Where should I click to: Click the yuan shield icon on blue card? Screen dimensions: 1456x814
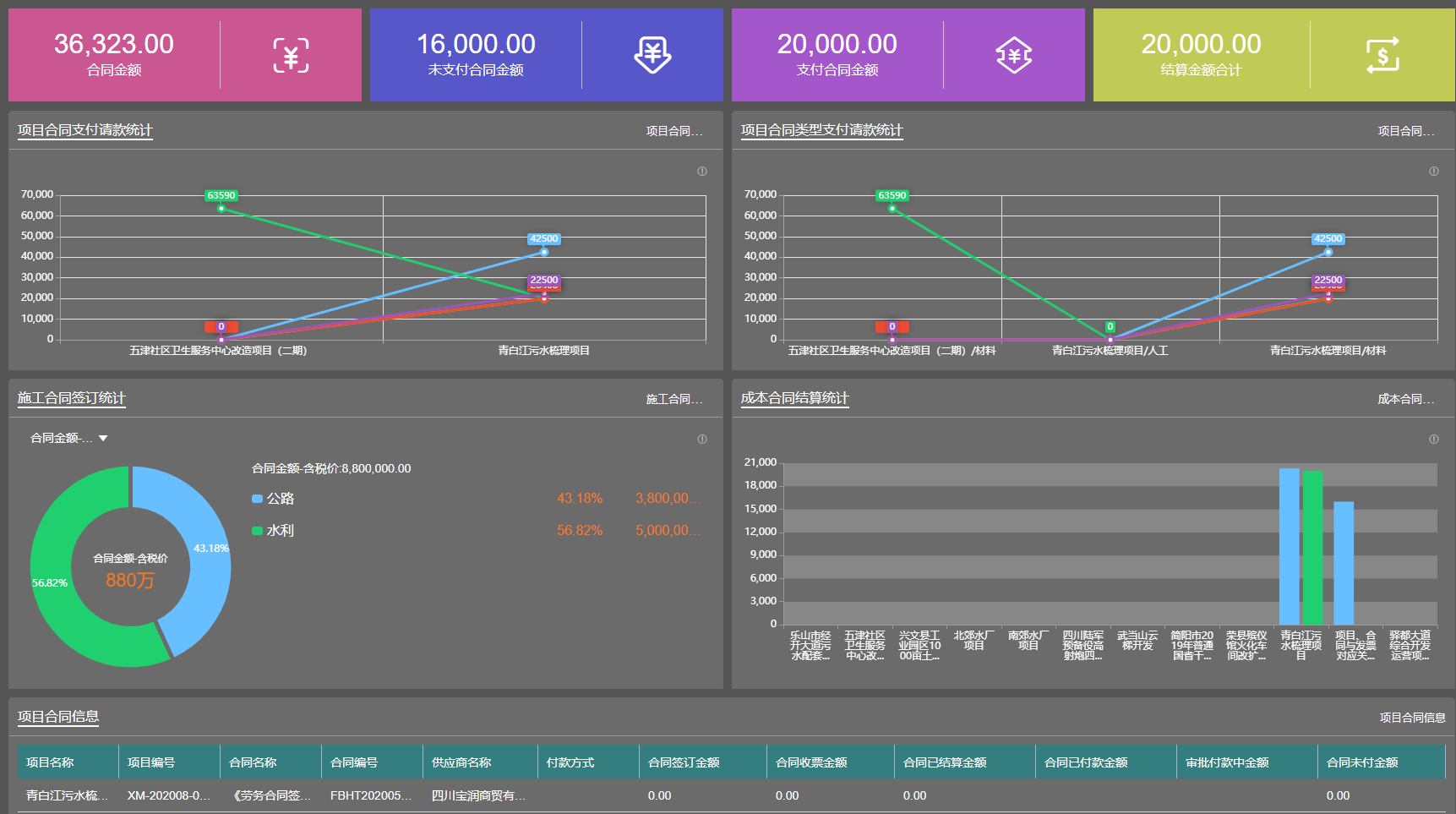coord(652,56)
